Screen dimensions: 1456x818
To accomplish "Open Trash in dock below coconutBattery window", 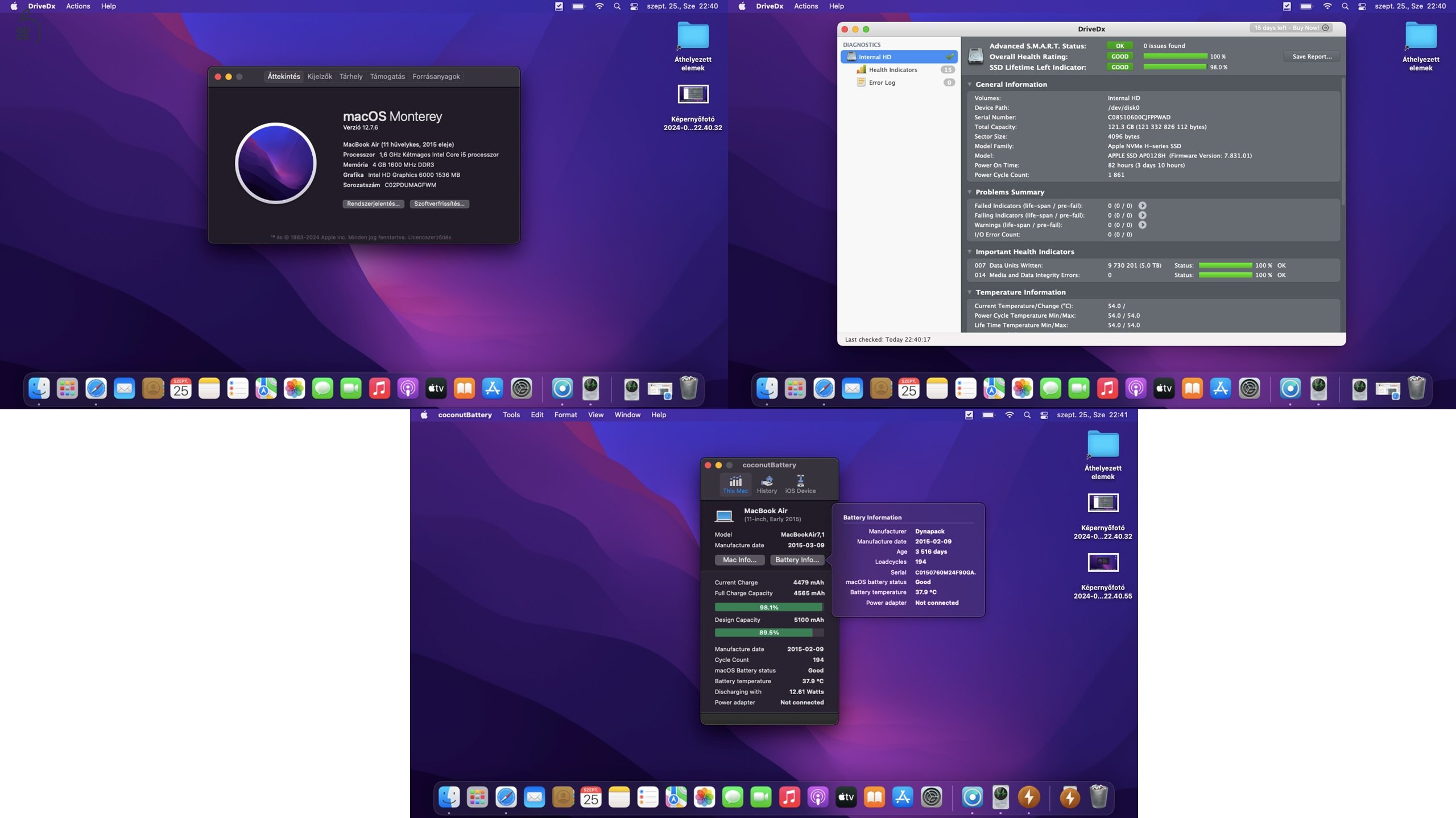I will [x=1099, y=798].
